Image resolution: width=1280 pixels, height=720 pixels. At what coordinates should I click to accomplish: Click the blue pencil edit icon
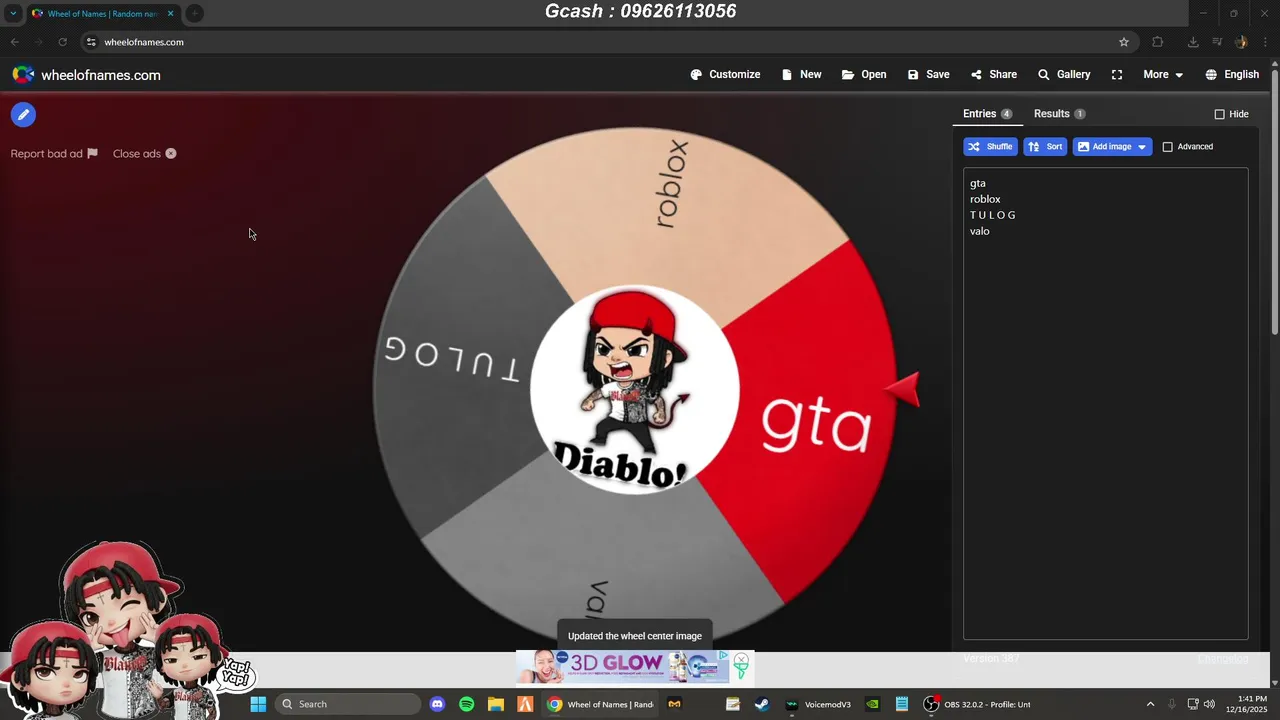click(x=23, y=115)
